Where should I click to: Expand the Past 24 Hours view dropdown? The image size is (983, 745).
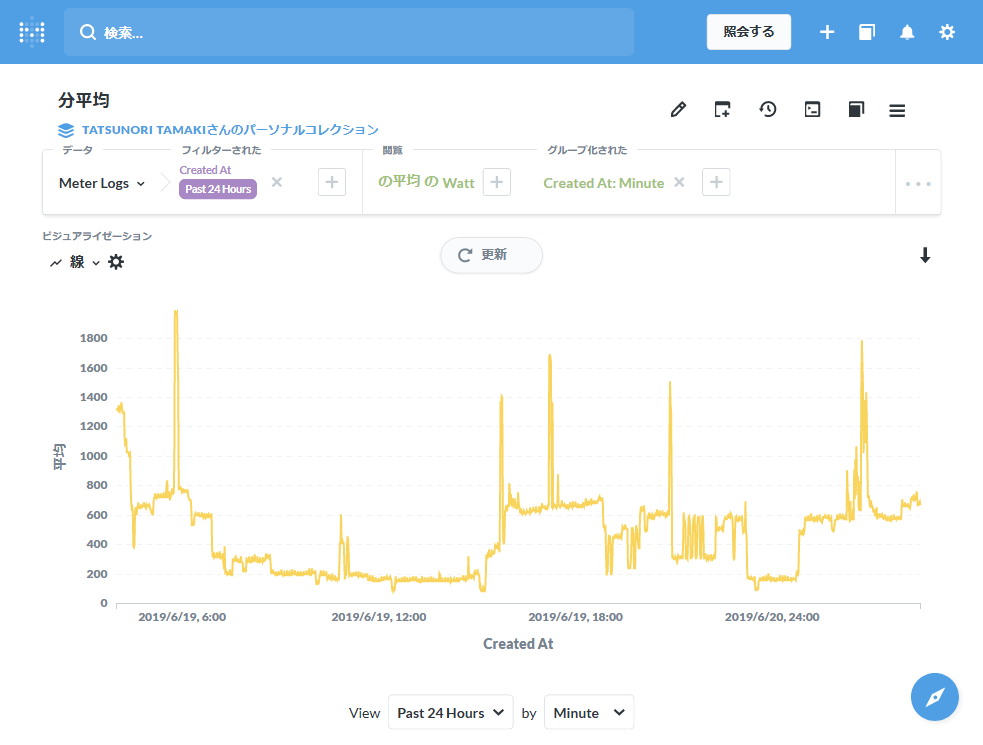point(451,712)
